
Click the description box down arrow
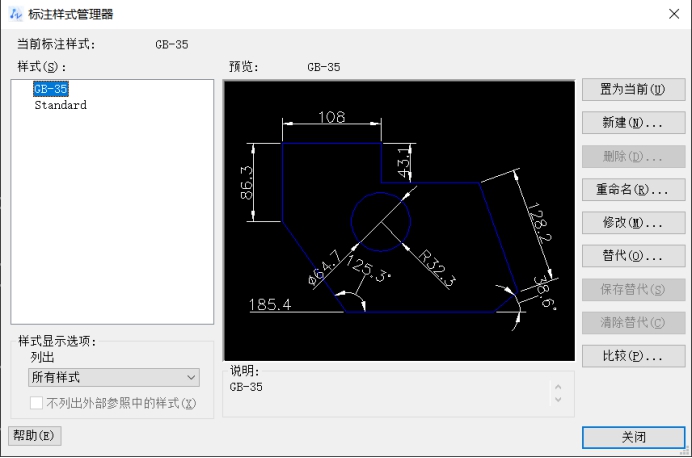[x=558, y=398]
